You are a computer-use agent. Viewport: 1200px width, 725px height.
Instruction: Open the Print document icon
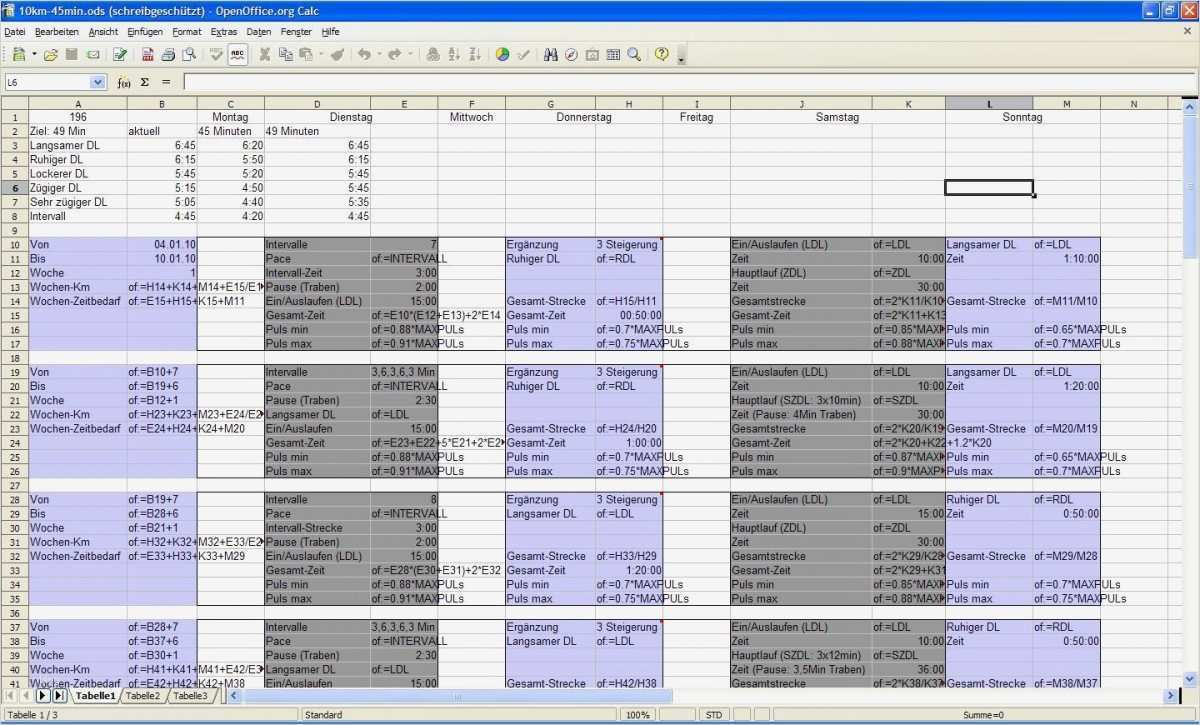[167, 54]
